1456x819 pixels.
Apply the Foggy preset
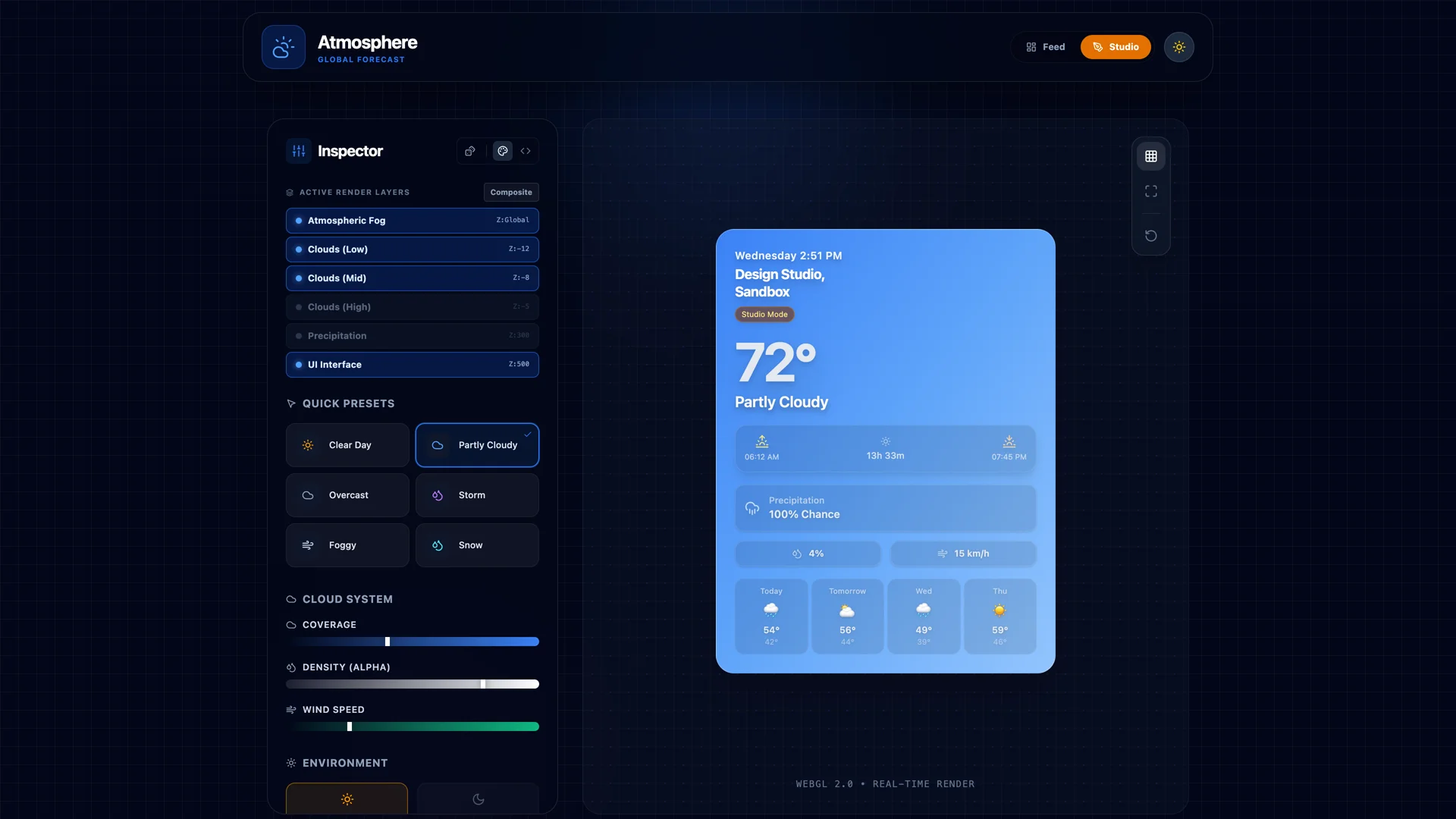tap(347, 545)
